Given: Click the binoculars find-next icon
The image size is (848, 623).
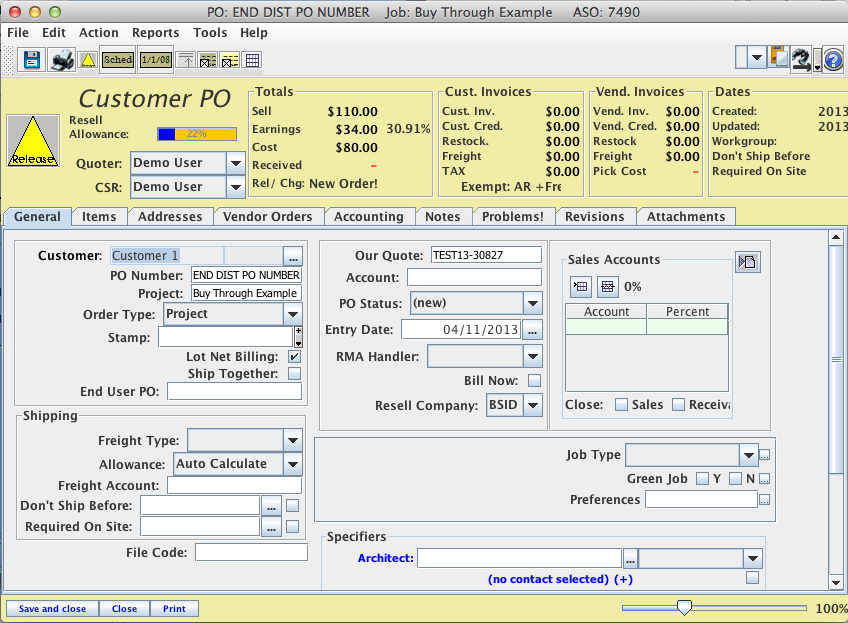Looking at the screenshot, I should pos(801,58).
